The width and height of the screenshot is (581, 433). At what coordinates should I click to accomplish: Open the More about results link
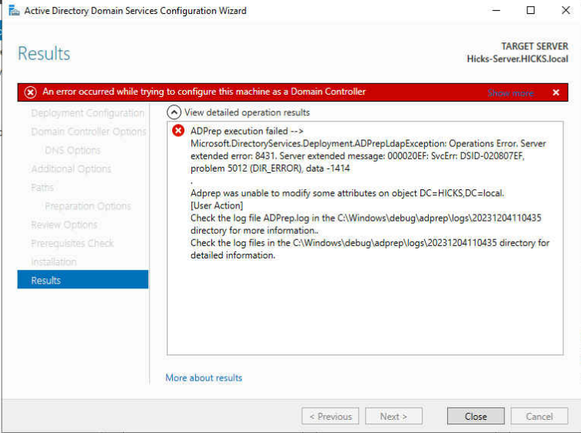point(204,378)
